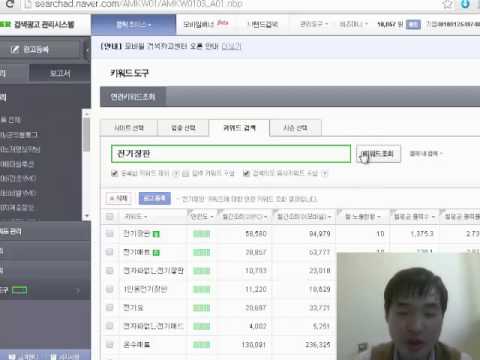Open the 비즈머니 dropdown menu

coord(353,24)
